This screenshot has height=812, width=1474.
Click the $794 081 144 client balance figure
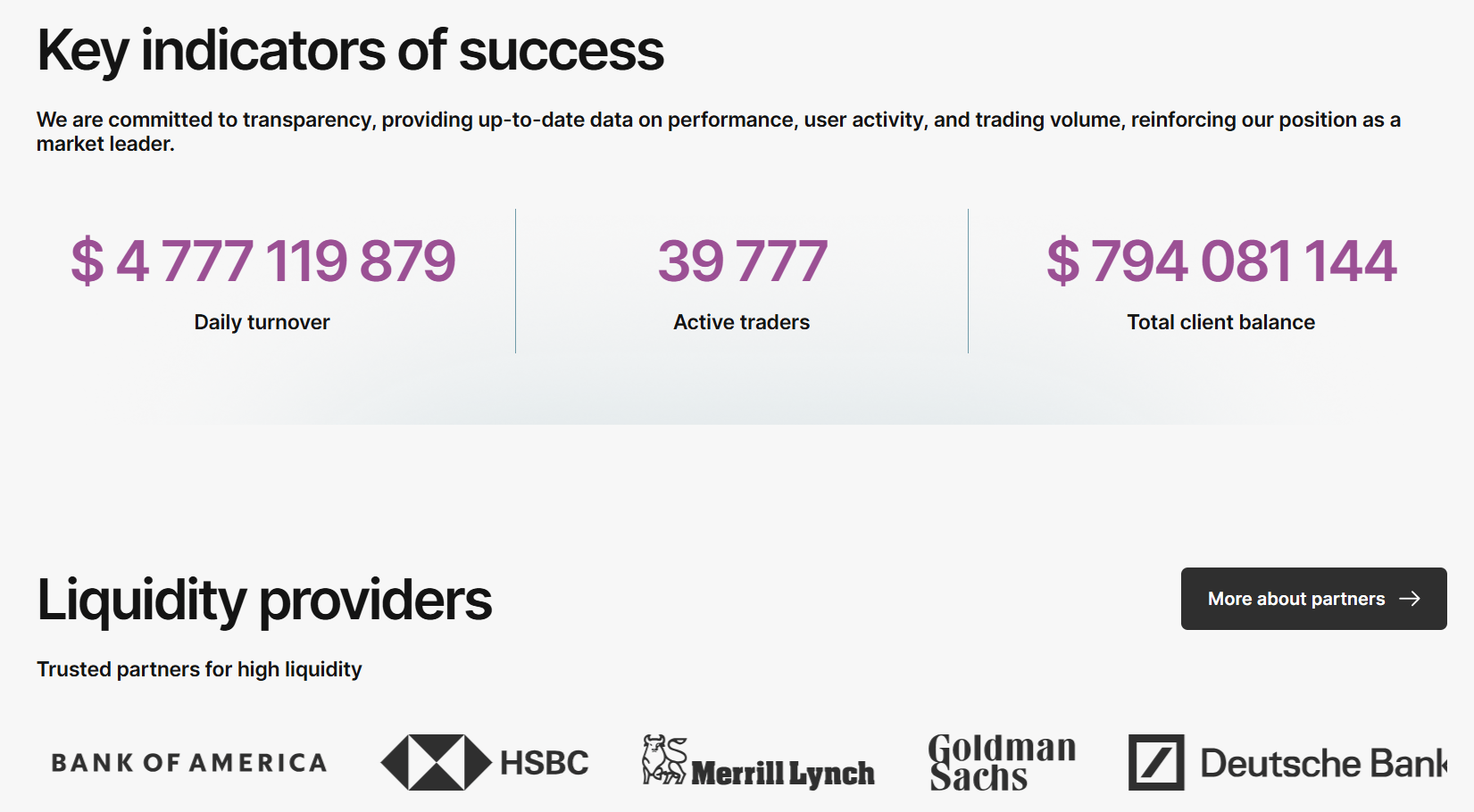[1221, 261]
